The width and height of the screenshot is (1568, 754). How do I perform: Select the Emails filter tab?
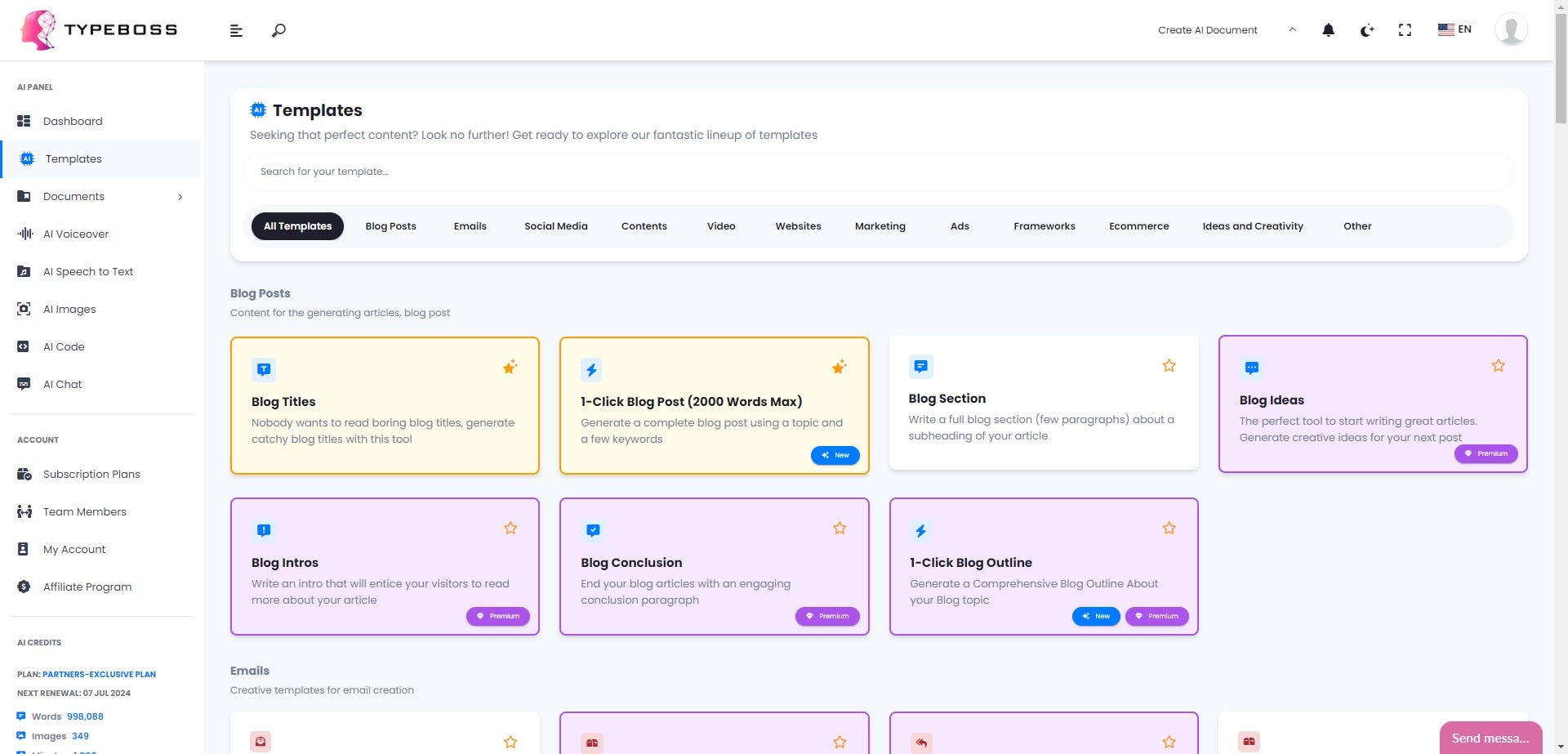[470, 226]
